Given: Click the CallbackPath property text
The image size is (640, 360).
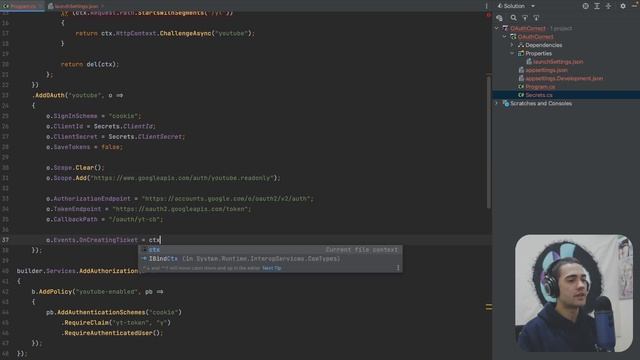Looking at the screenshot, I should pyautogui.click(x=76, y=220).
